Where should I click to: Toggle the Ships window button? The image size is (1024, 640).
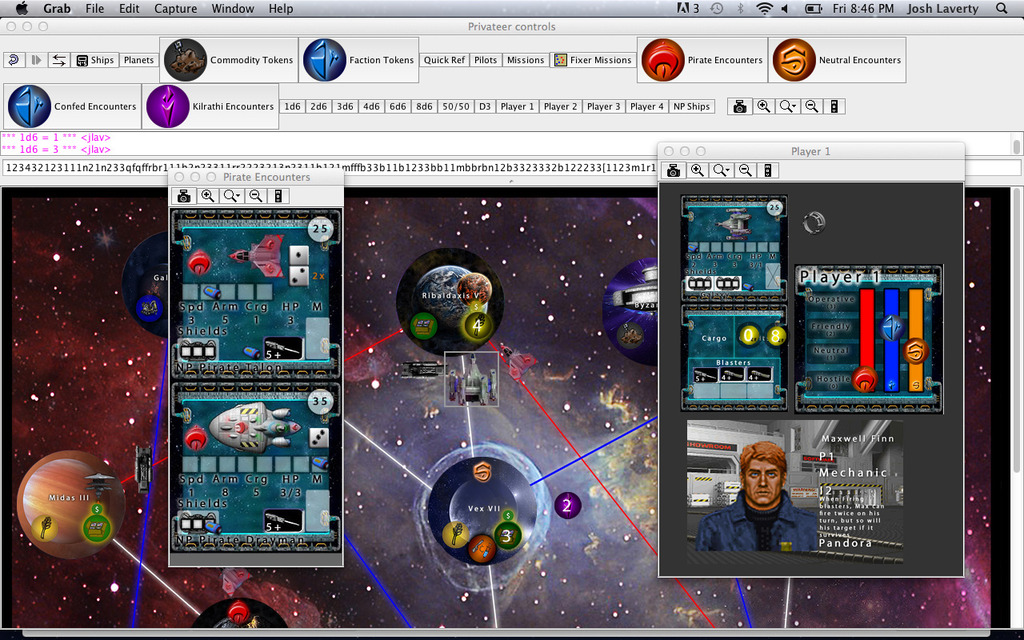tap(96, 60)
